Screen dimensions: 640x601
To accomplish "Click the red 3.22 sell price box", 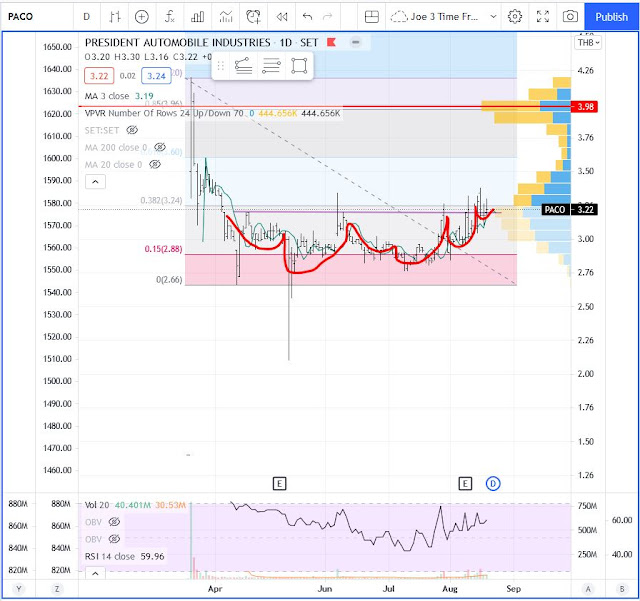I will pyautogui.click(x=99, y=76).
